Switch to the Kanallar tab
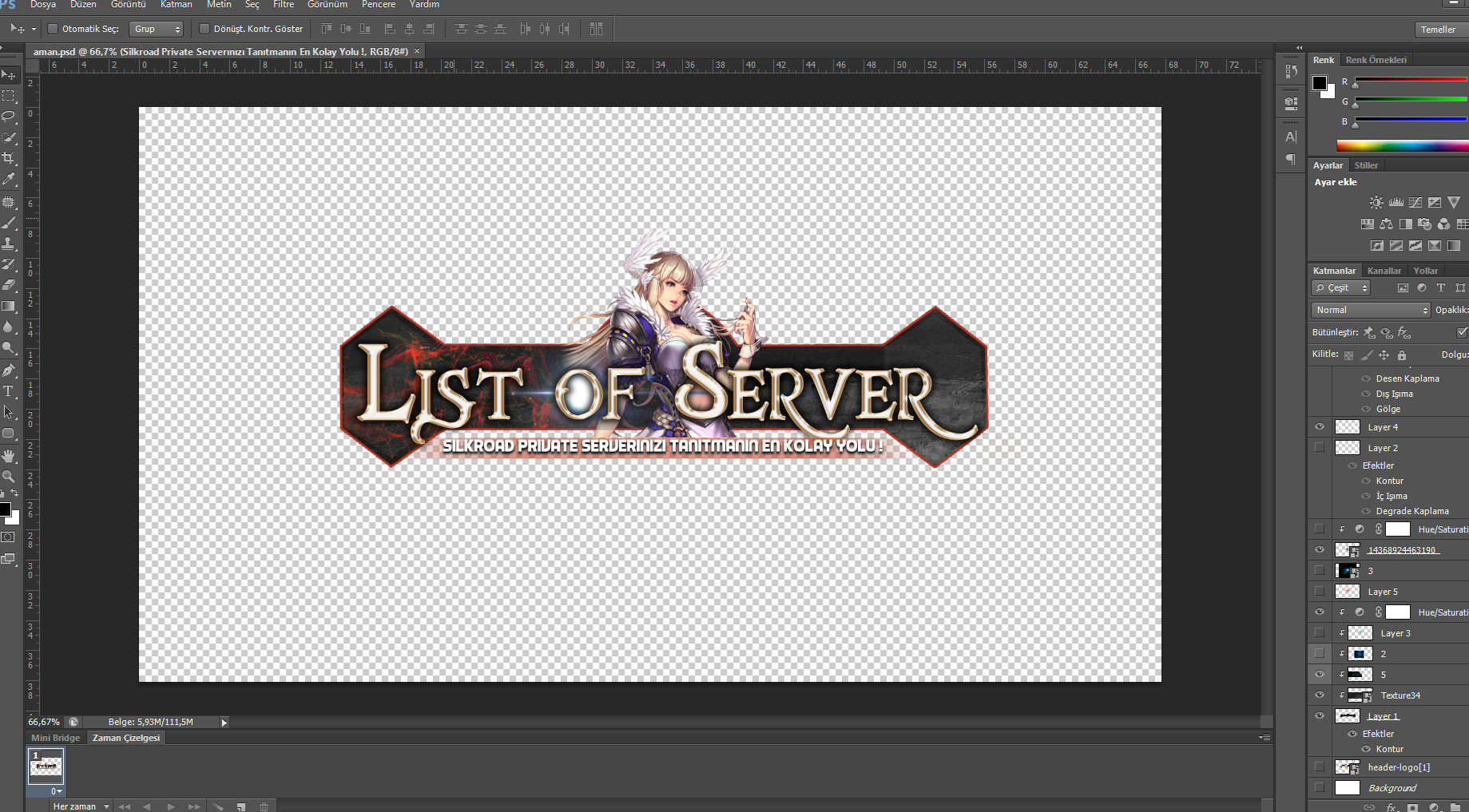 [x=1384, y=271]
